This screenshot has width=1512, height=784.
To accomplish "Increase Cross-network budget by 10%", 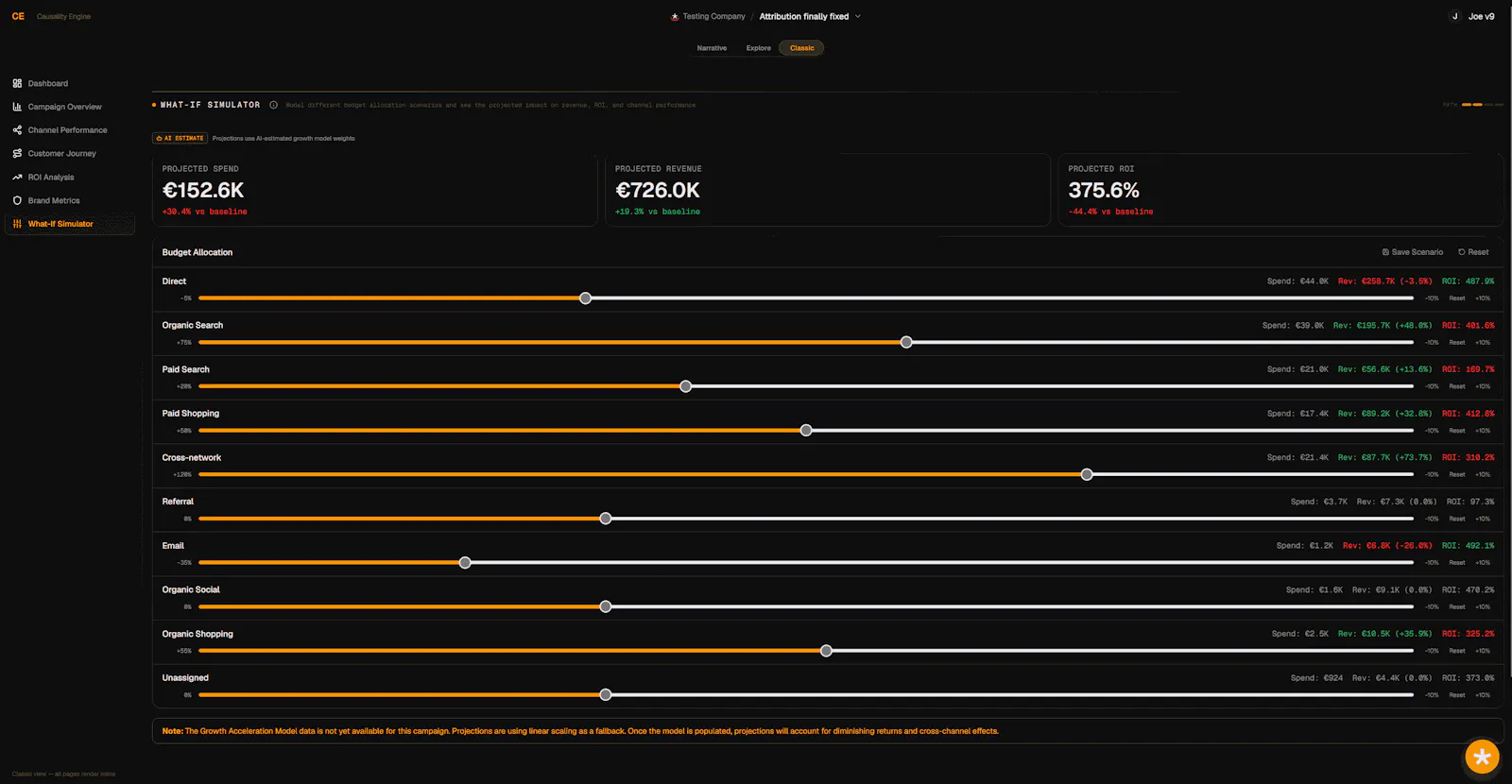I will tap(1483, 474).
